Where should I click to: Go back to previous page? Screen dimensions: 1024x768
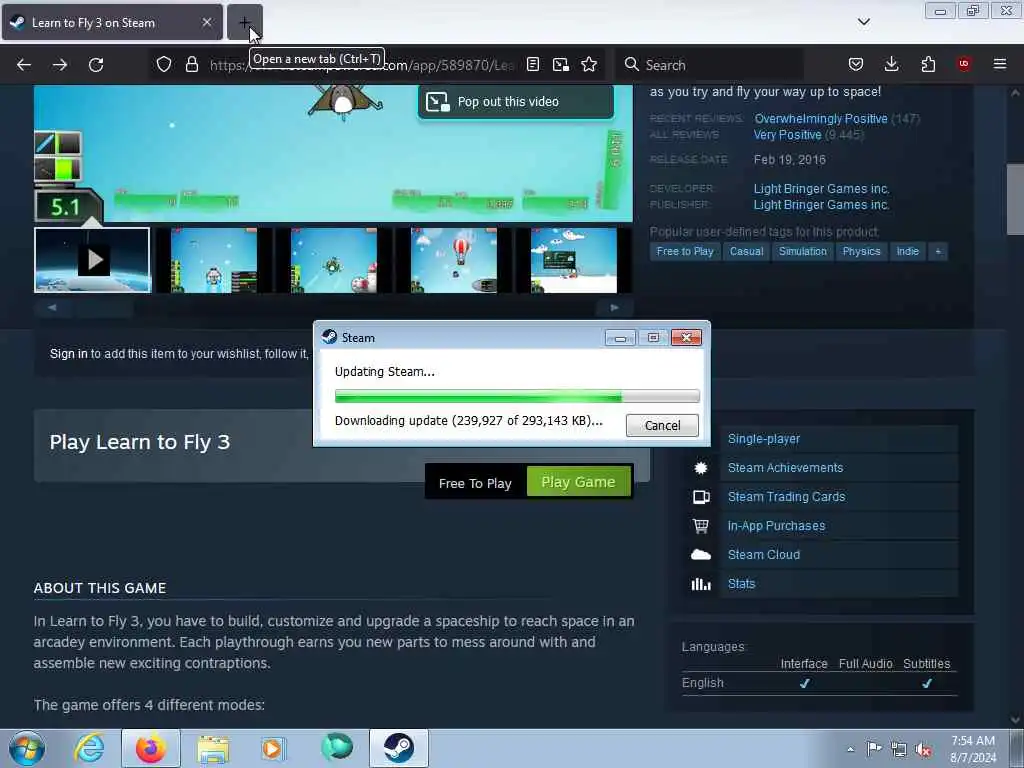click(24, 65)
